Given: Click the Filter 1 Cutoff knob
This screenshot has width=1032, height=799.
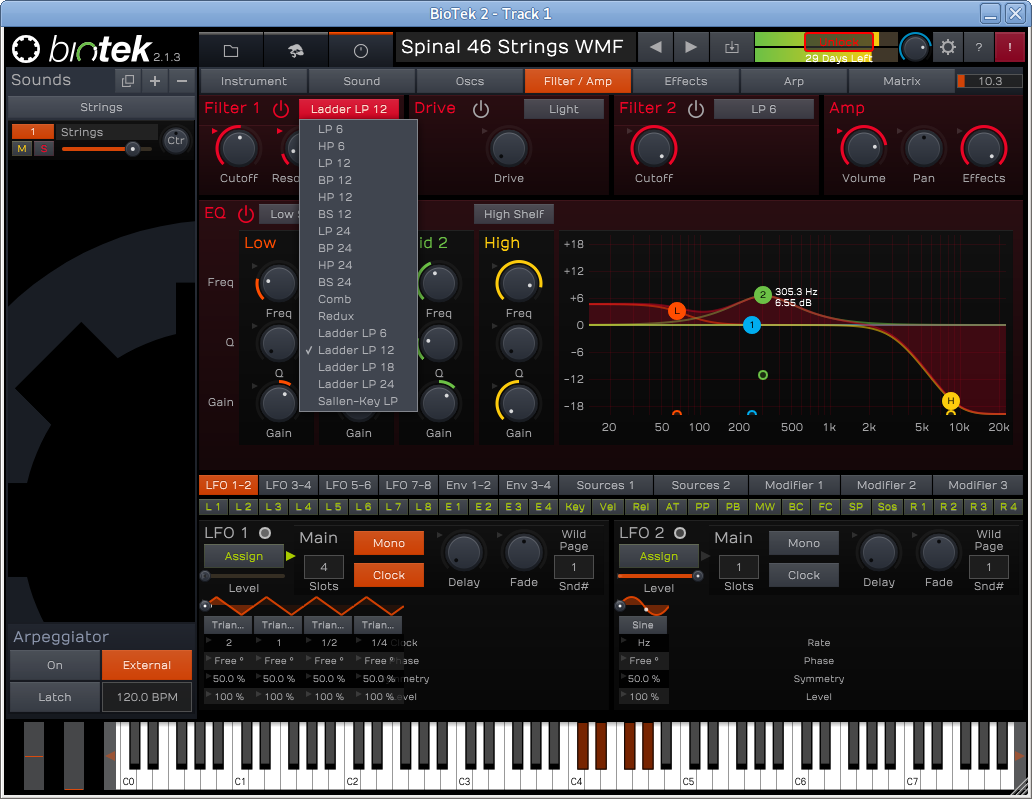Looking at the screenshot, I should tap(238, 148).
